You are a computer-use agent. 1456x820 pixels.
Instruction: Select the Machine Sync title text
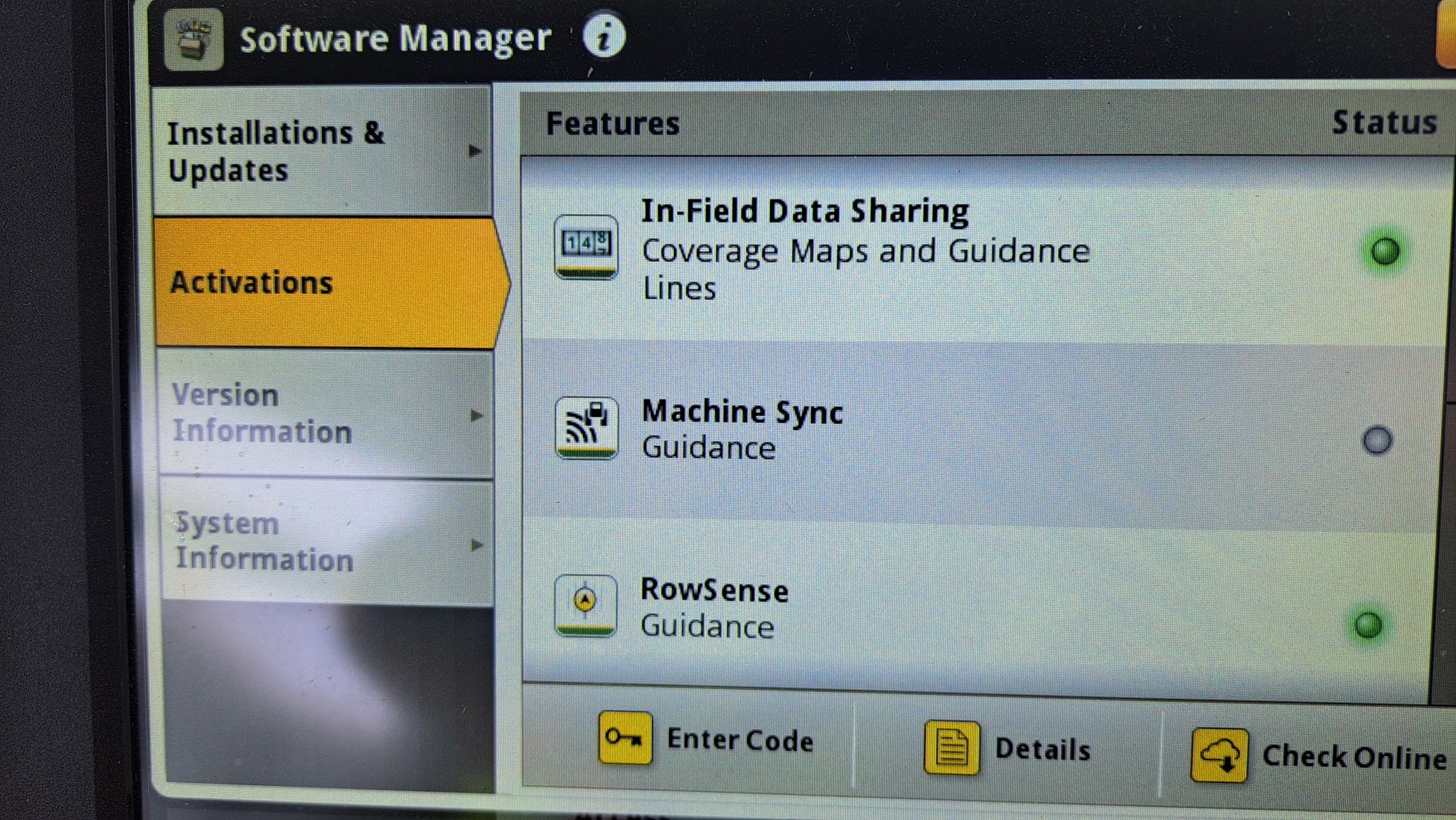click(x=742, y=412)
